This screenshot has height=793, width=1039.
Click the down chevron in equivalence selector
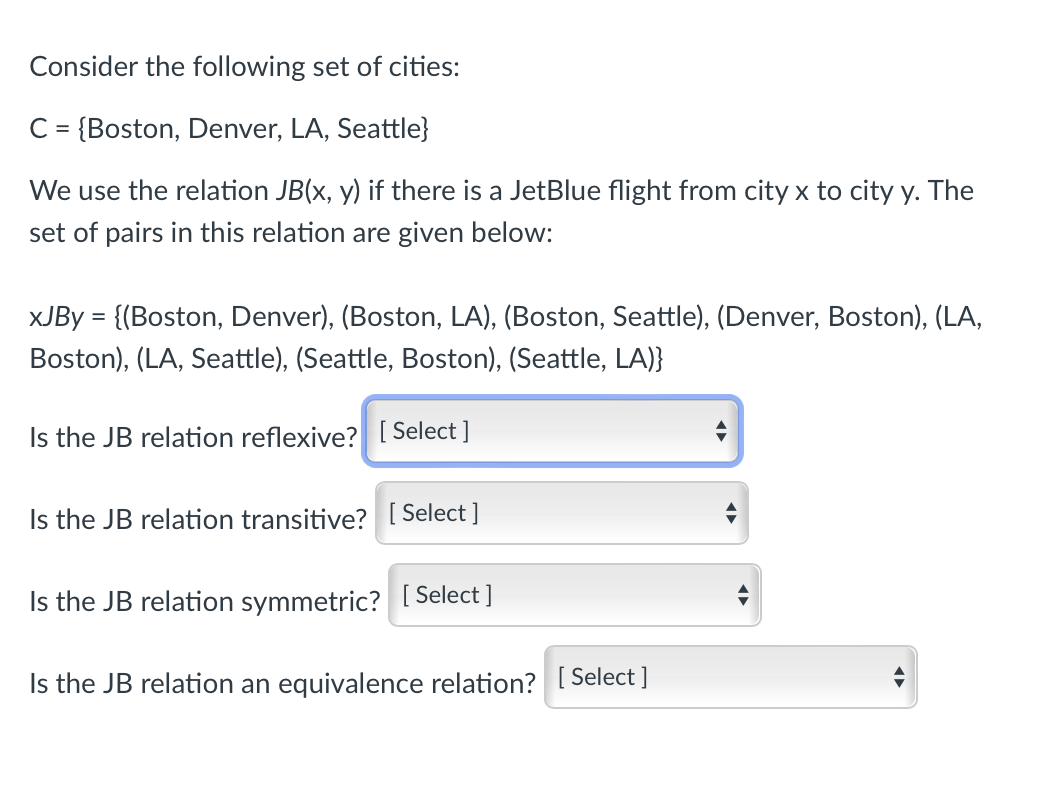899,683
